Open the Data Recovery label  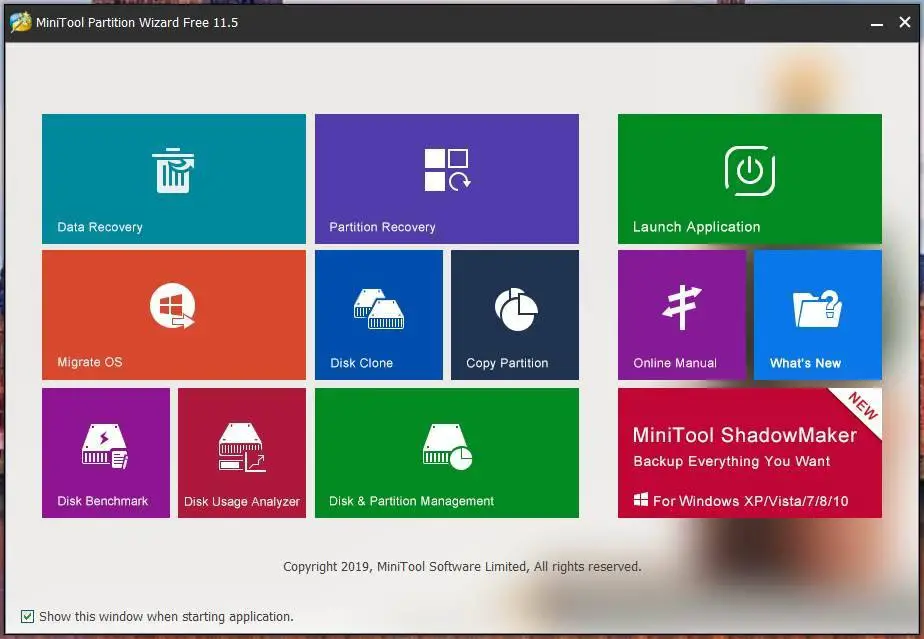pos(100,227)
